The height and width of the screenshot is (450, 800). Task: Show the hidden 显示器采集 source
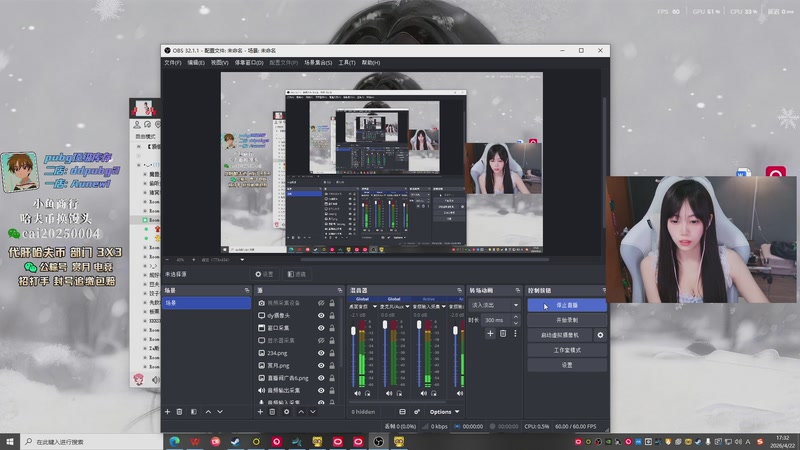(321, 340)
